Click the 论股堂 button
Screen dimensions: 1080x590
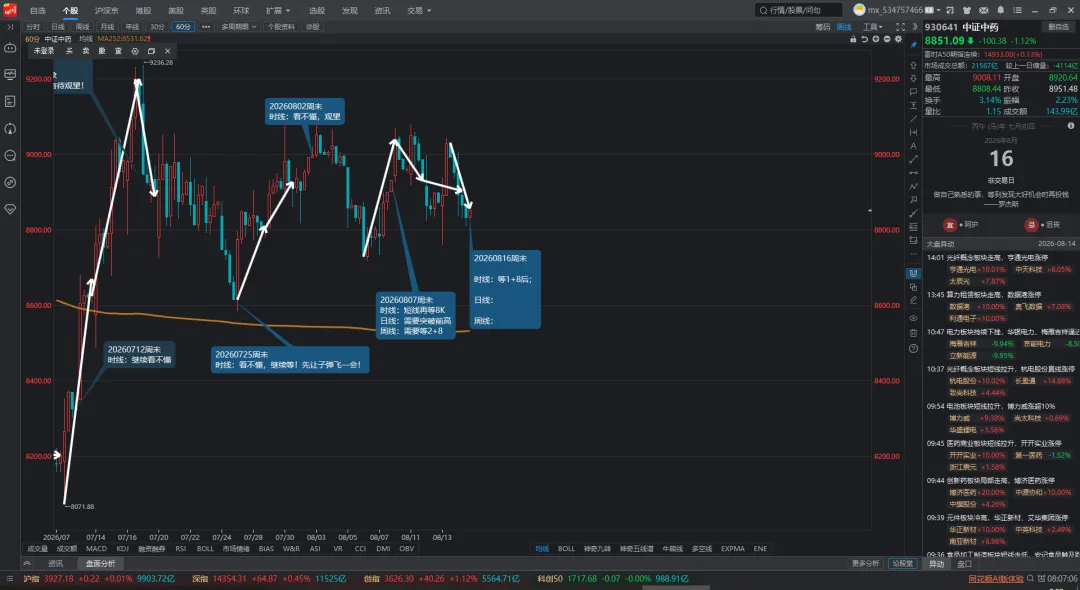pyautogui.click(x=902, y=564)
